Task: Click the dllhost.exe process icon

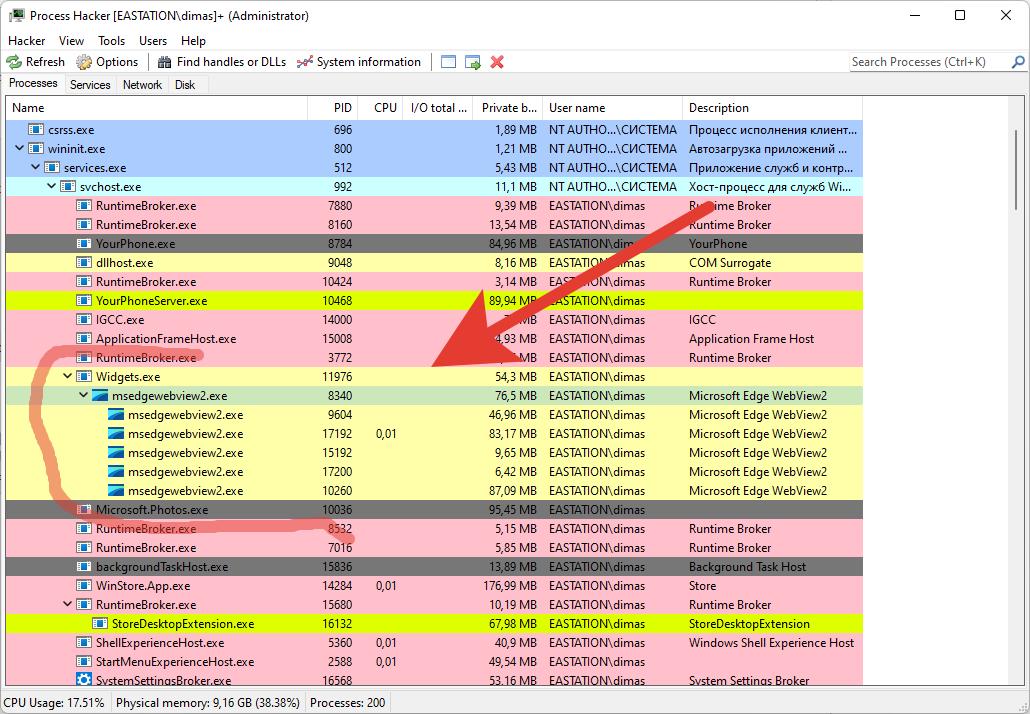Action: click(83, 263)
